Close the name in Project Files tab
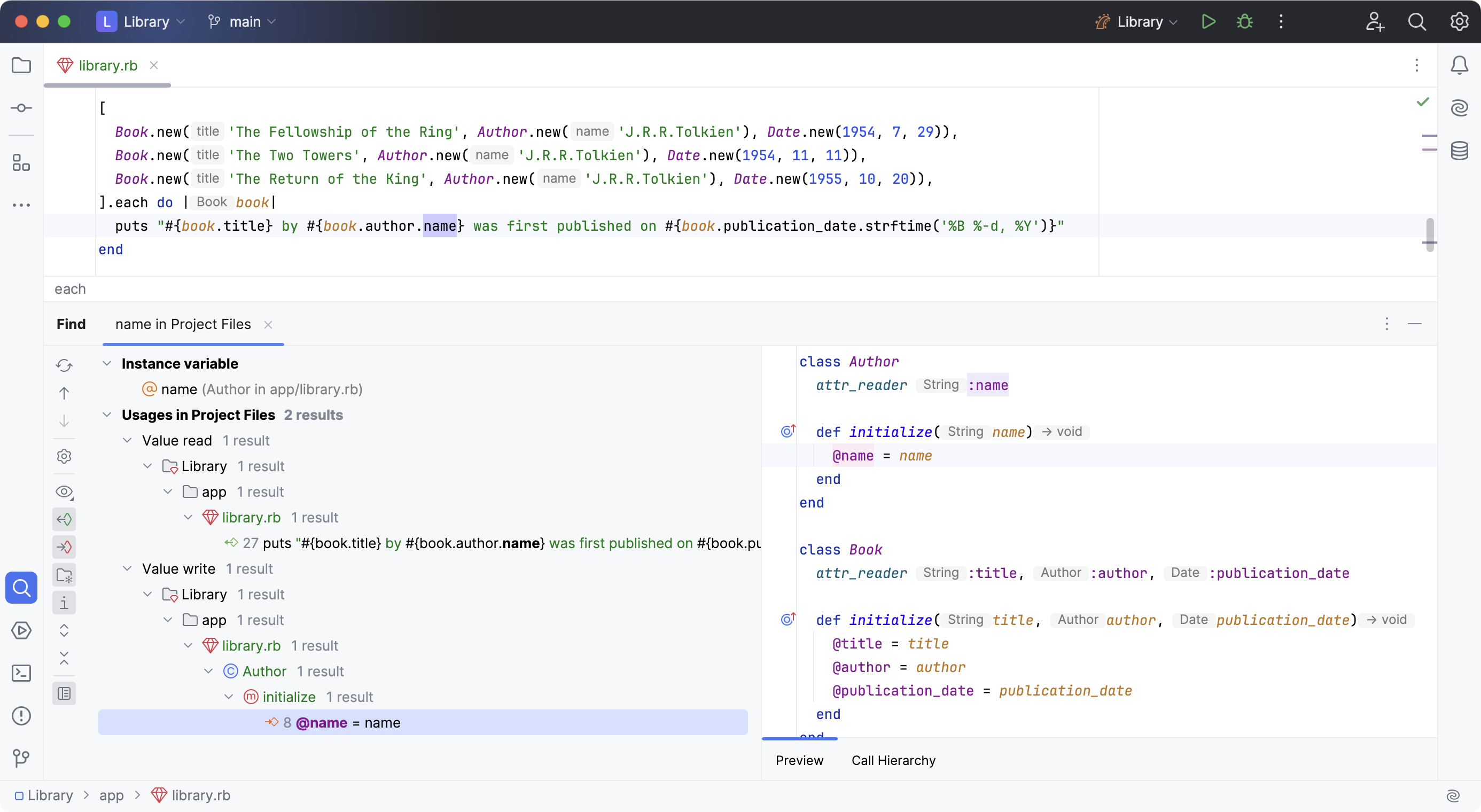 [268, 324]
